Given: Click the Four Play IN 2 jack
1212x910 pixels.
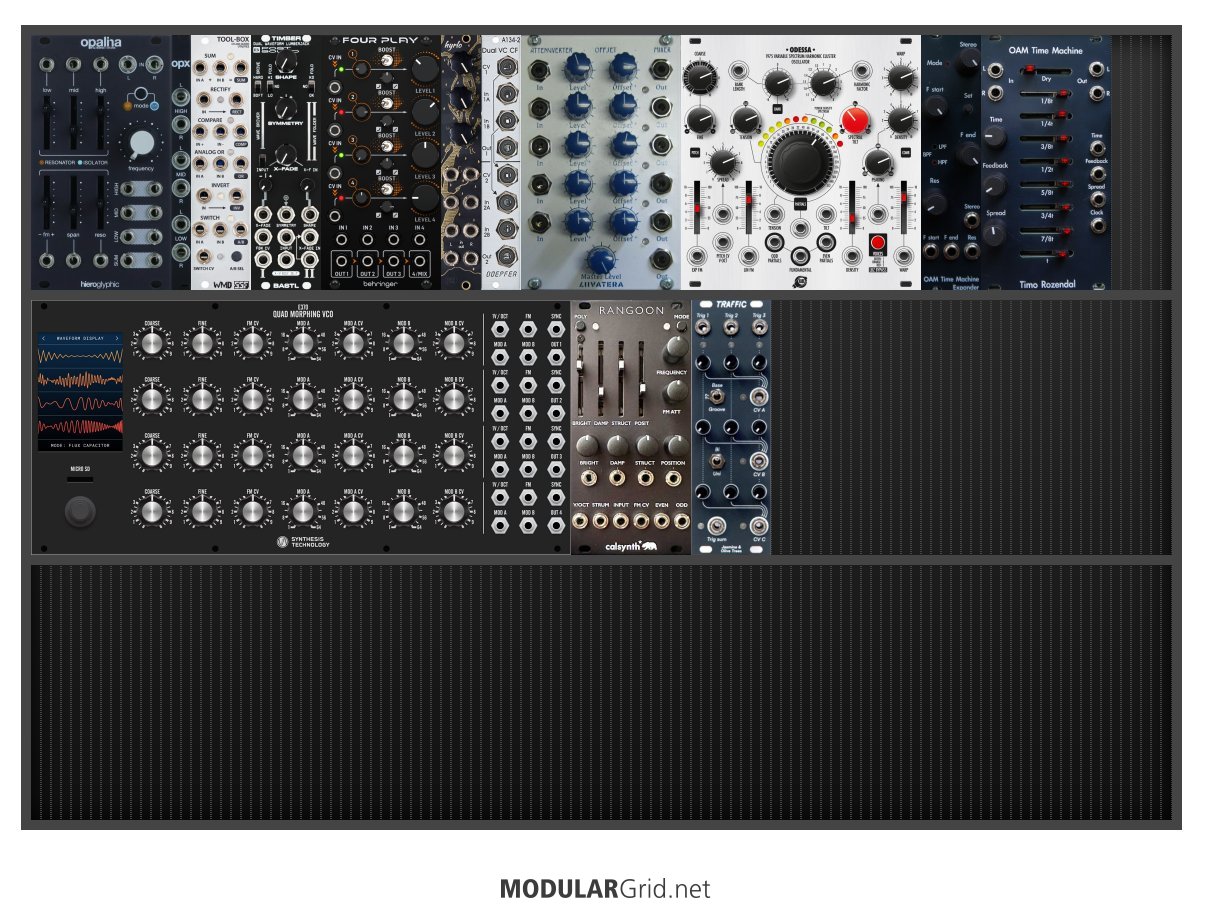Looking at the screenshot, I should pos(369,240).
